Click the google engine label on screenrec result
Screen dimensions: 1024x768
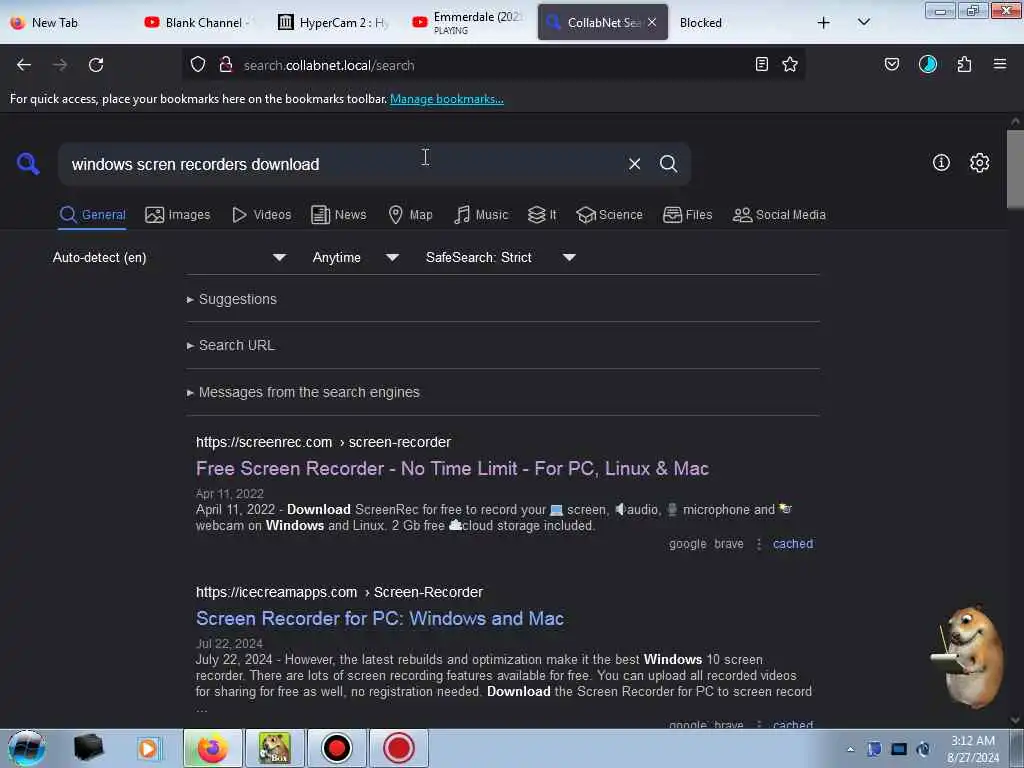point(687,544)
